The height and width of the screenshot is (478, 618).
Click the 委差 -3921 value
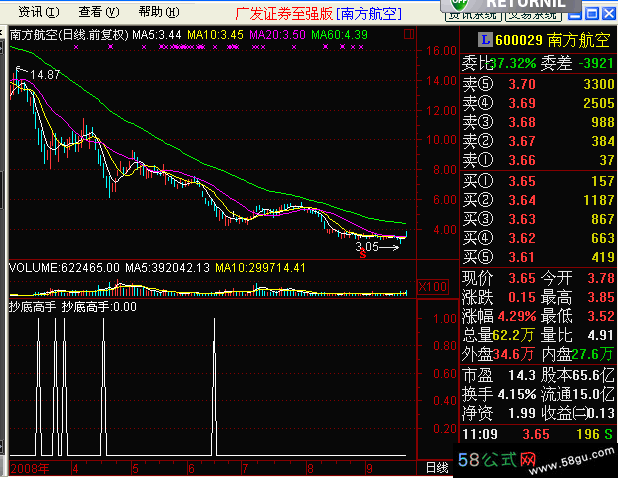(x=596, y=63)
